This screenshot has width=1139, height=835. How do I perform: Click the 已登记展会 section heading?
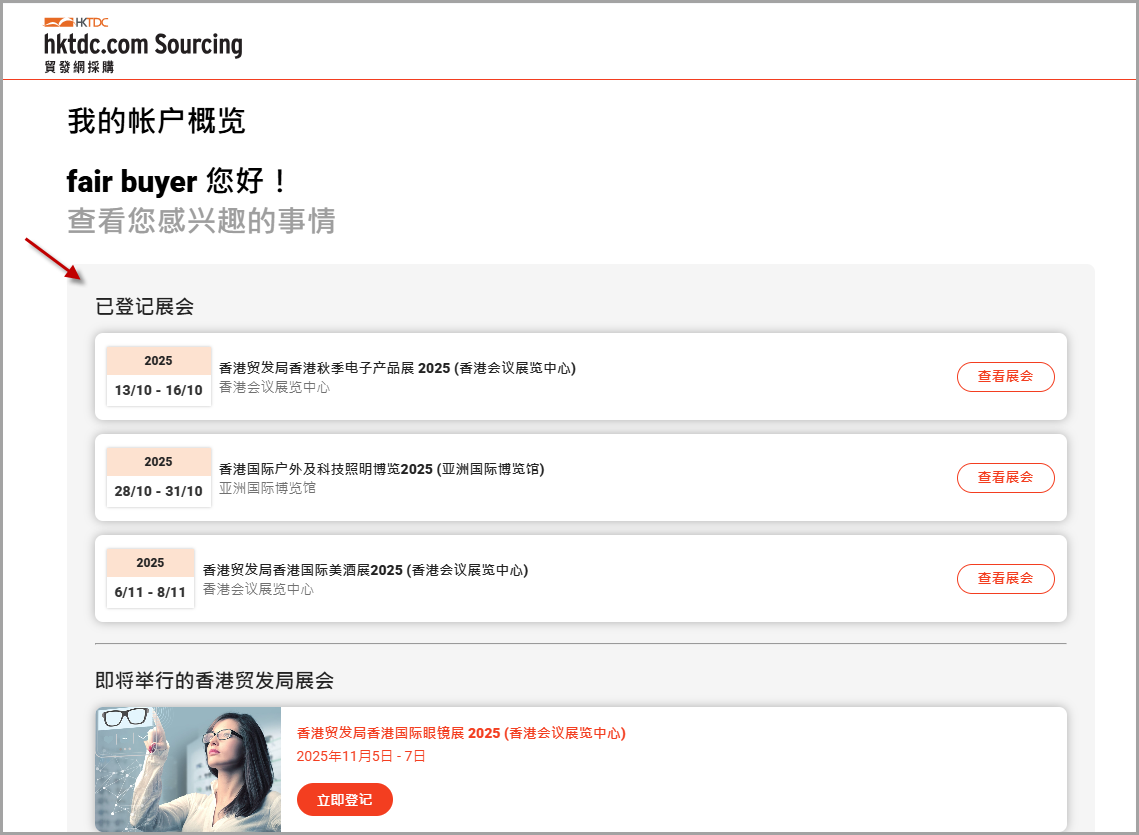coord(145,307)
